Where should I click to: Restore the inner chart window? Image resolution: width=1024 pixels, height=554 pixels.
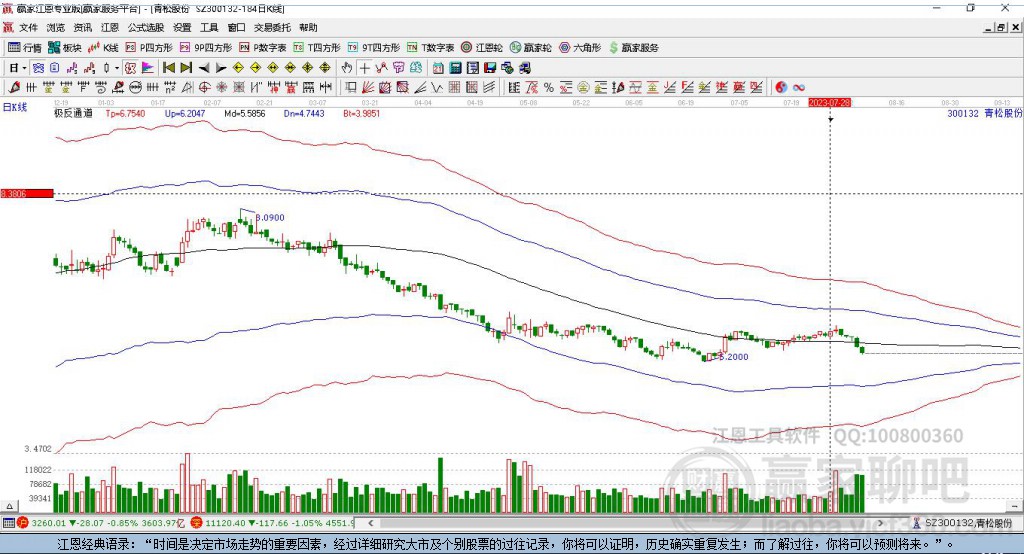coord(1001,27)
